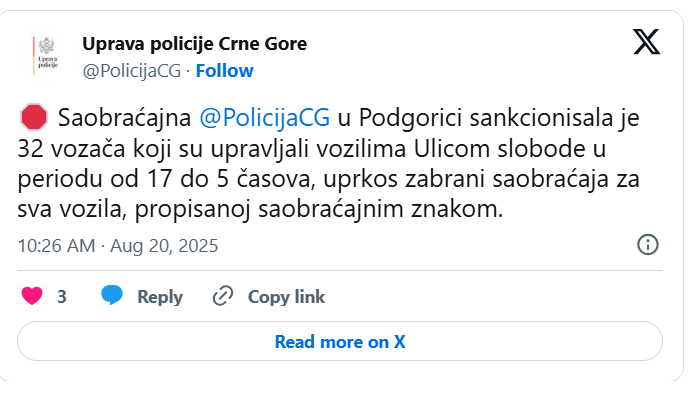Click the blue reply speech bubble icon
Screen dimensions: 691x397
tap(112, 295)
